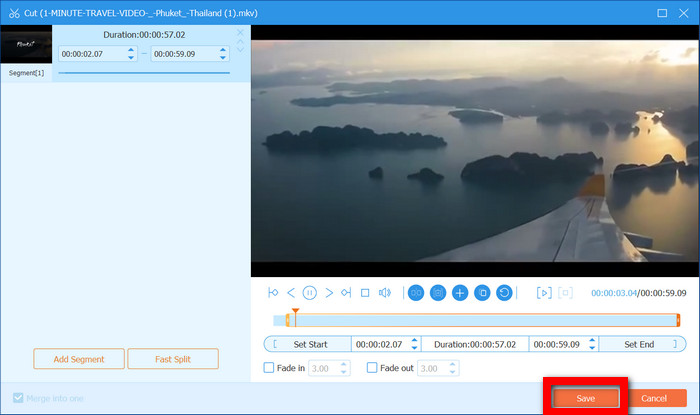Step back one frame

(x=291, y=293)
